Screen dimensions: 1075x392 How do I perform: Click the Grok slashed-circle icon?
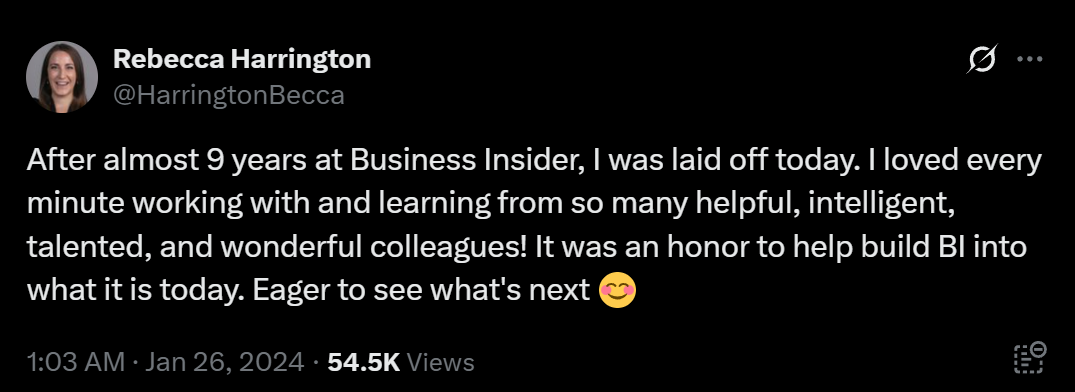tap(981, 59)
